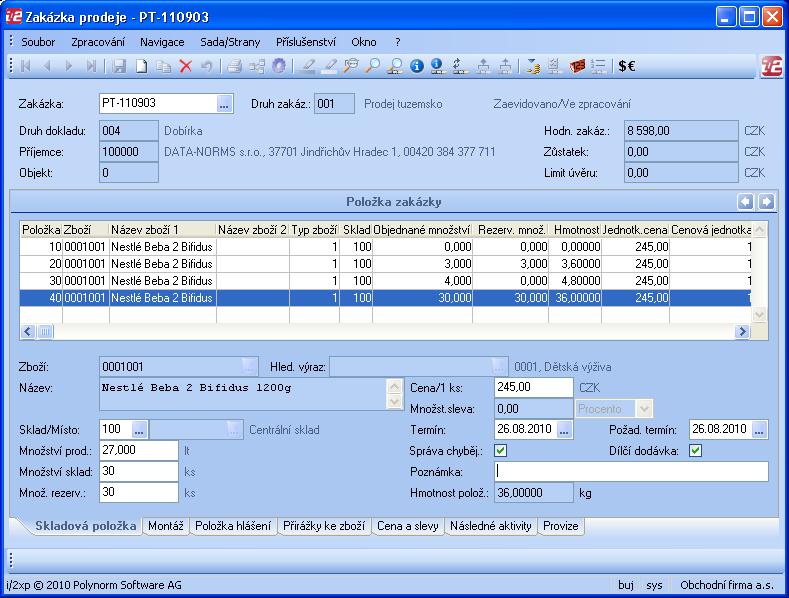Go to the next record
Screen dimensions: 789x598
click(69, 66)
